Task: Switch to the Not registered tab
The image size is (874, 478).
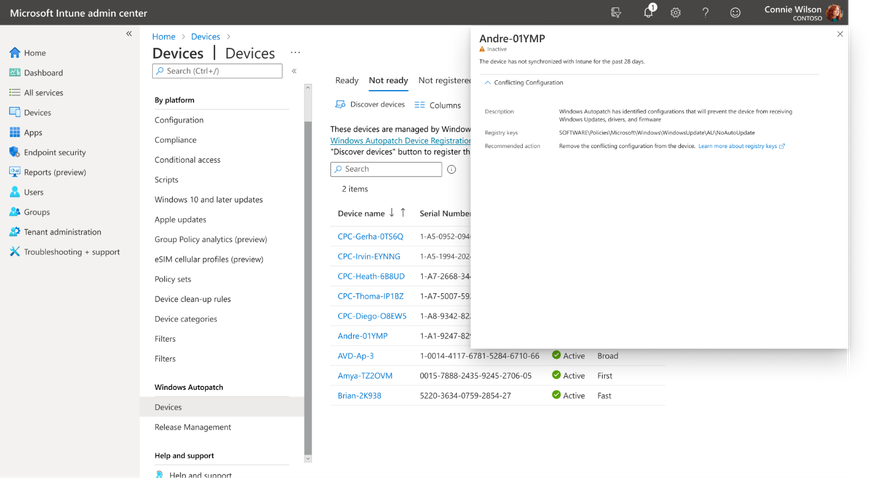Action: tap(444, 80)
